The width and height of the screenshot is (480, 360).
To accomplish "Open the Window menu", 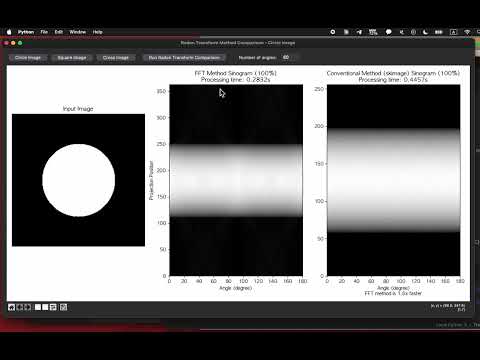I will click(x=78, y=32).
